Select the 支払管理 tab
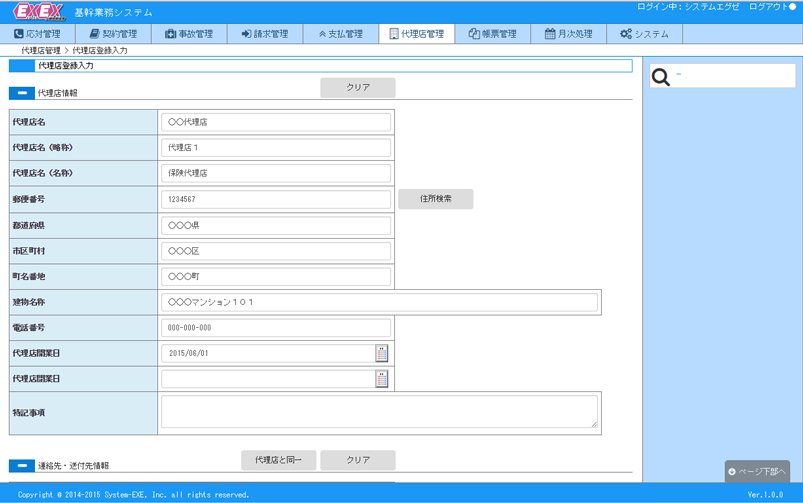Viewport: 803px width, 503px height. (340, 34)
